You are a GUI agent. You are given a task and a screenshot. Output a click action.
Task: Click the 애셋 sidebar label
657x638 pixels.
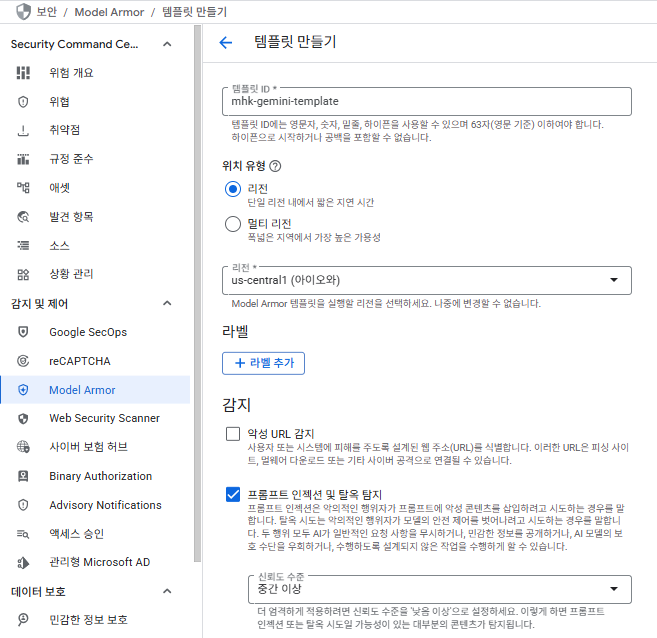(59, 188)
